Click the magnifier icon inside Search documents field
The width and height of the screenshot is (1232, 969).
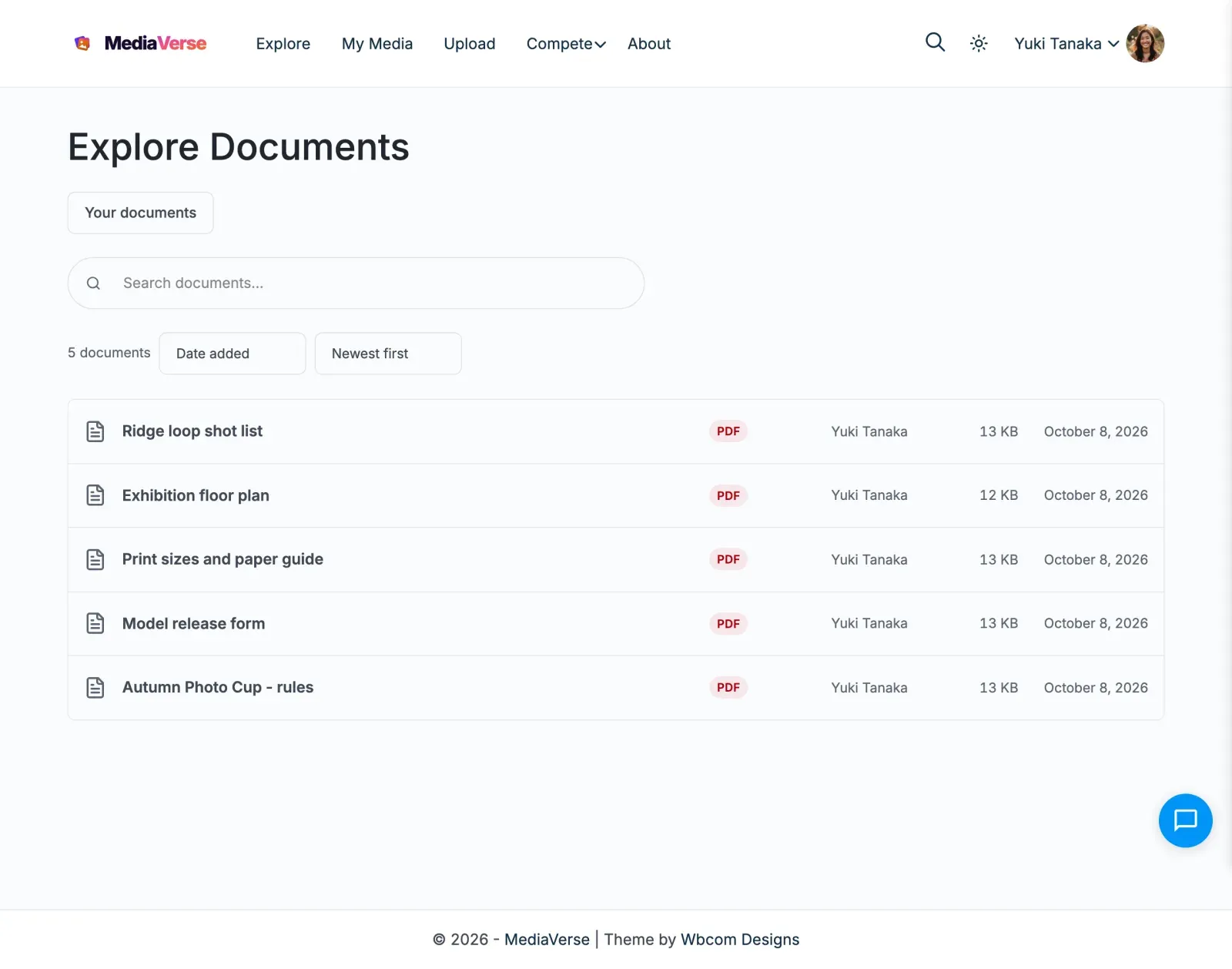[x=93, y=283]
